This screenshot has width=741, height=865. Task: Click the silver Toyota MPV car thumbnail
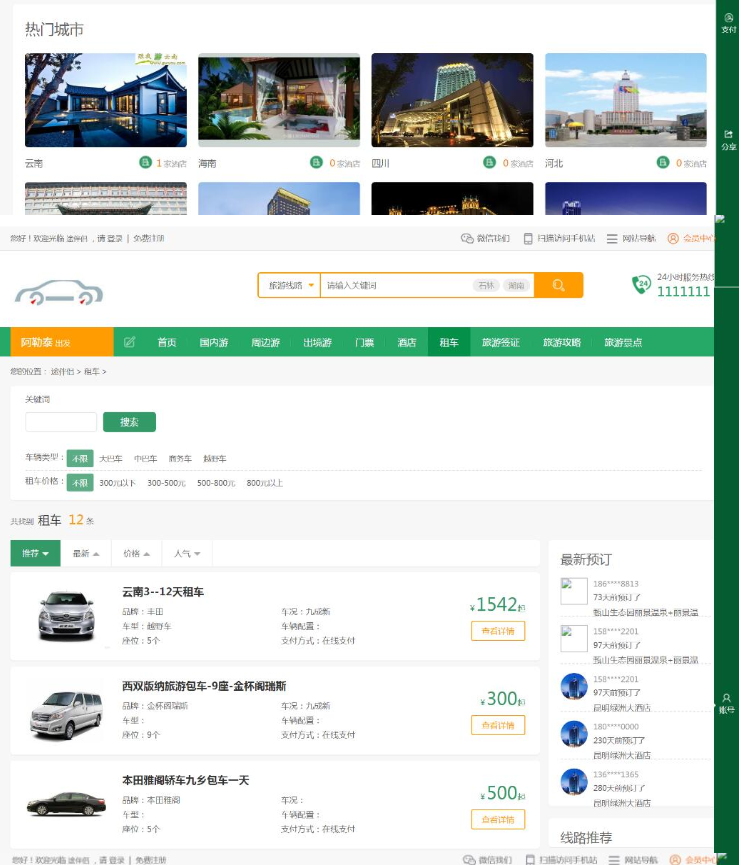[66, 616]
